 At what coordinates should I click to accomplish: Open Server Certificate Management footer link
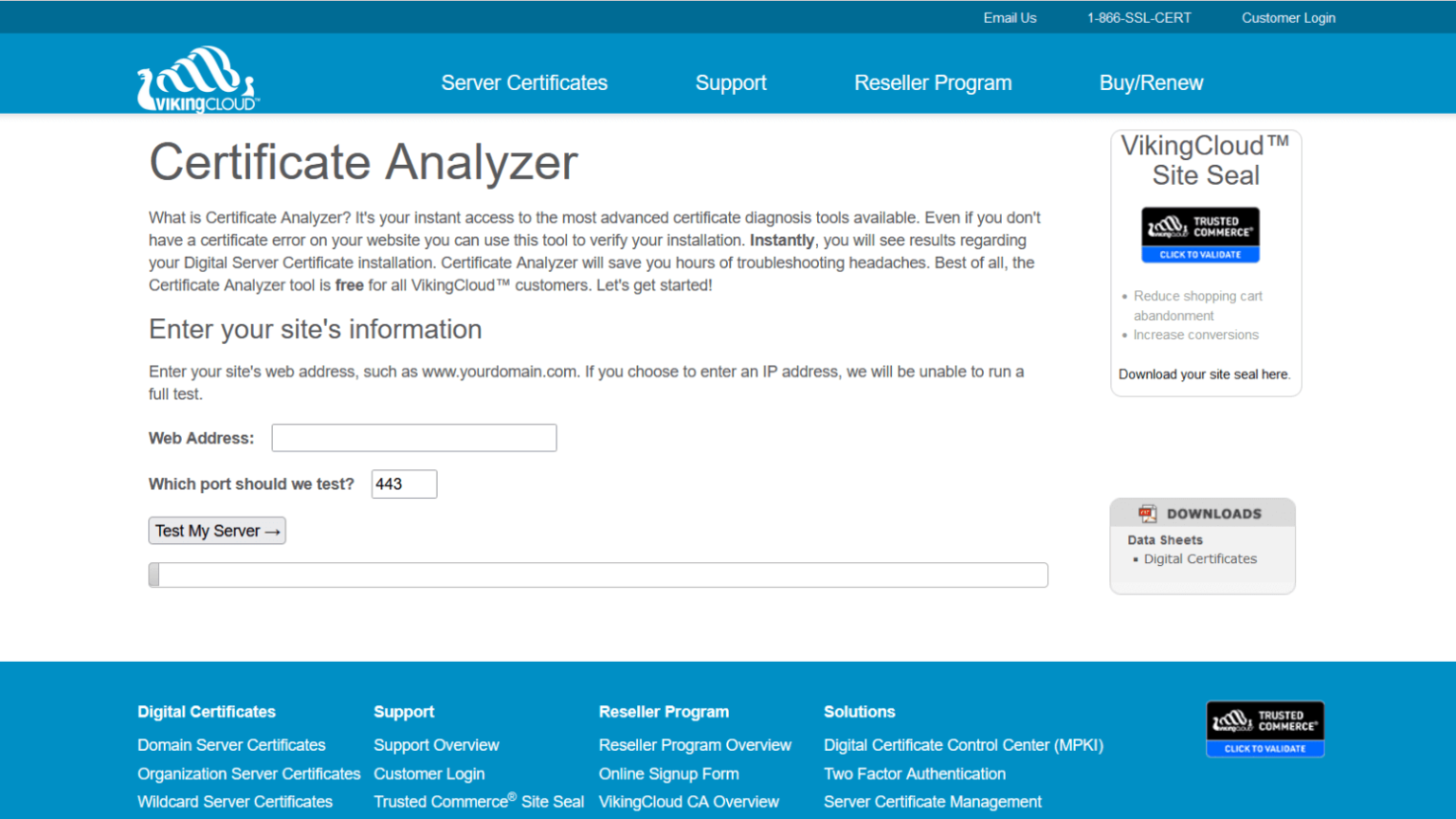click(x=933, y=802)
